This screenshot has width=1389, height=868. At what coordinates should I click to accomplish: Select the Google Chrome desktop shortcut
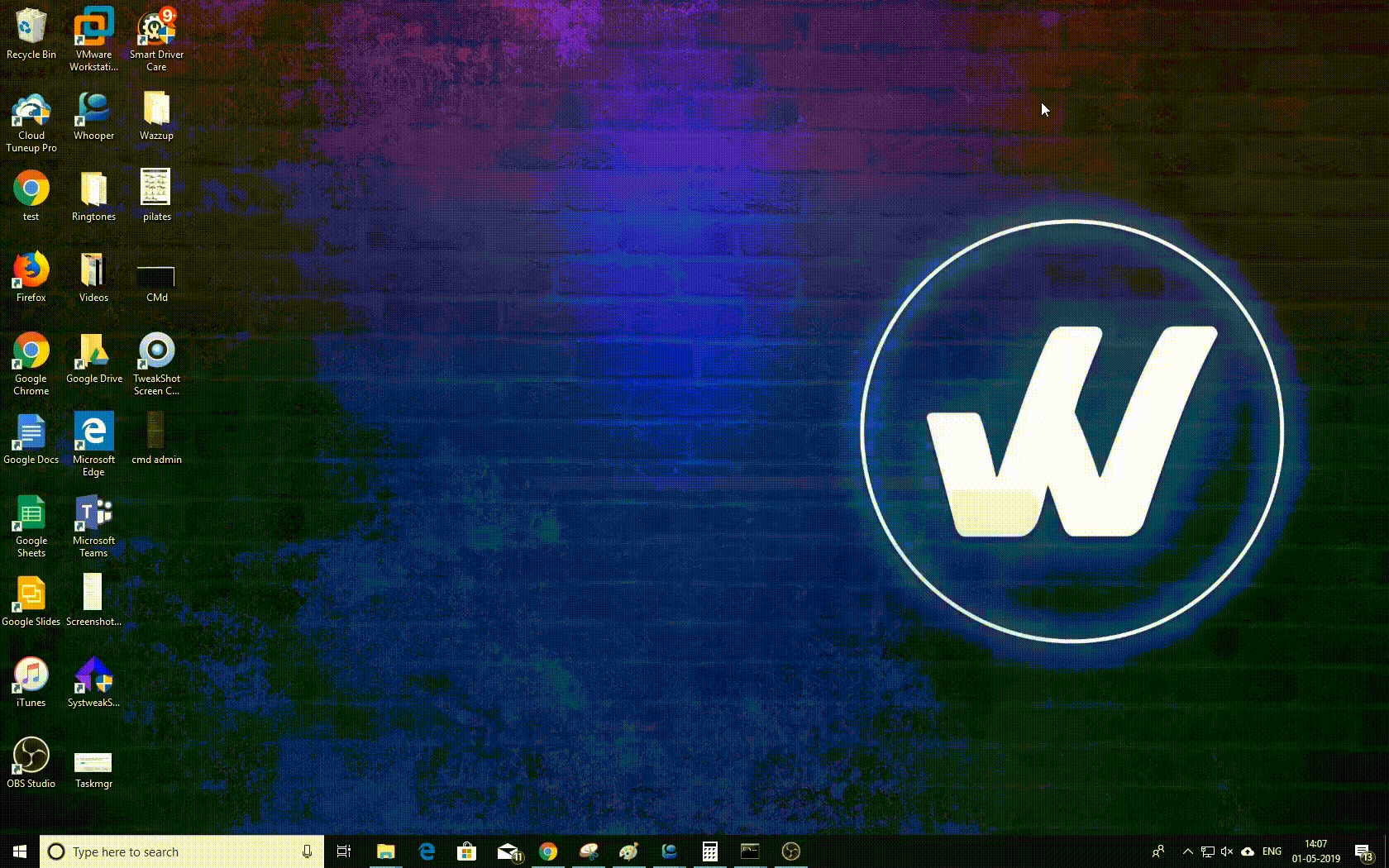coord(31,364)
